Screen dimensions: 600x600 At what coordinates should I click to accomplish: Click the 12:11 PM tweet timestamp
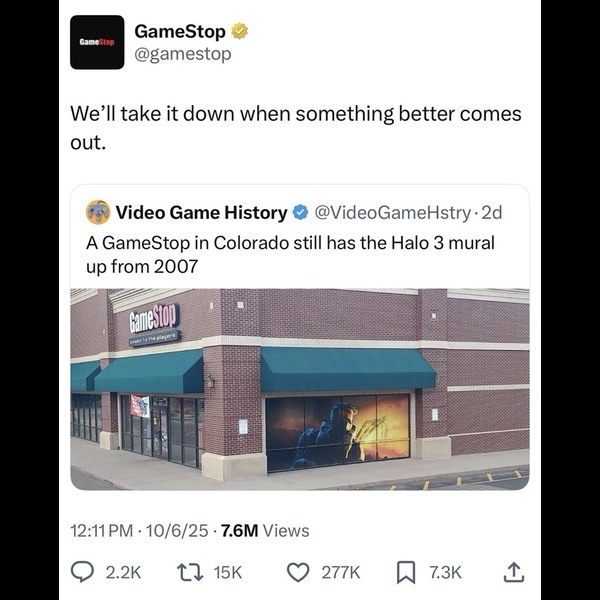[102, 531]
